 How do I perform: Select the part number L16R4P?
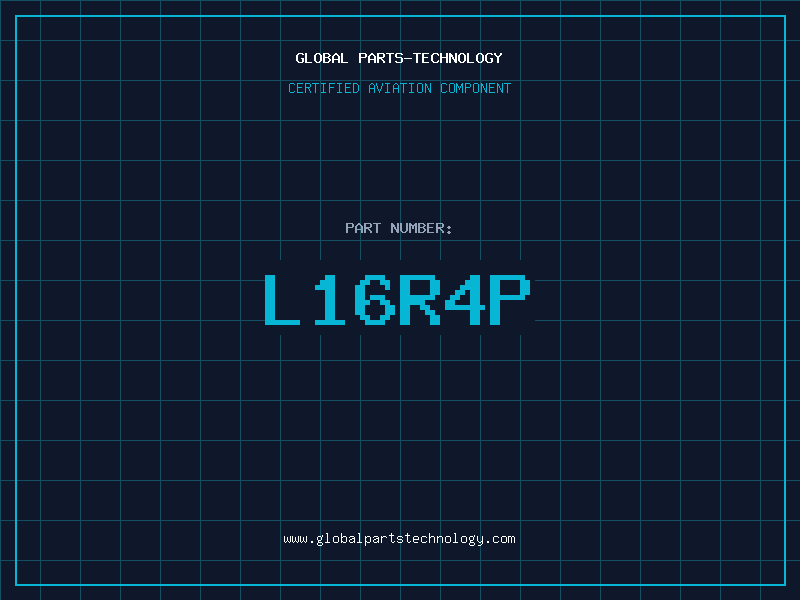(398, 299)
